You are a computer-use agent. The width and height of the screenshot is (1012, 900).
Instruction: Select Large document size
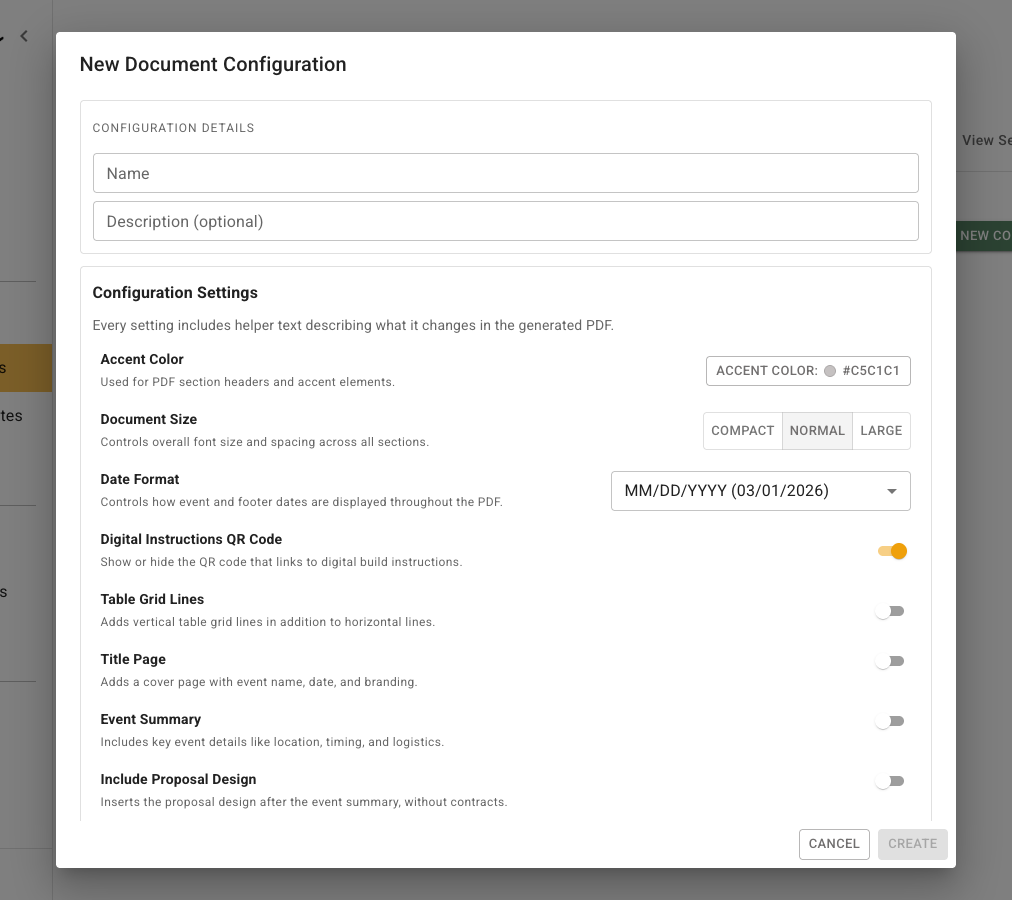pos(881,431)
